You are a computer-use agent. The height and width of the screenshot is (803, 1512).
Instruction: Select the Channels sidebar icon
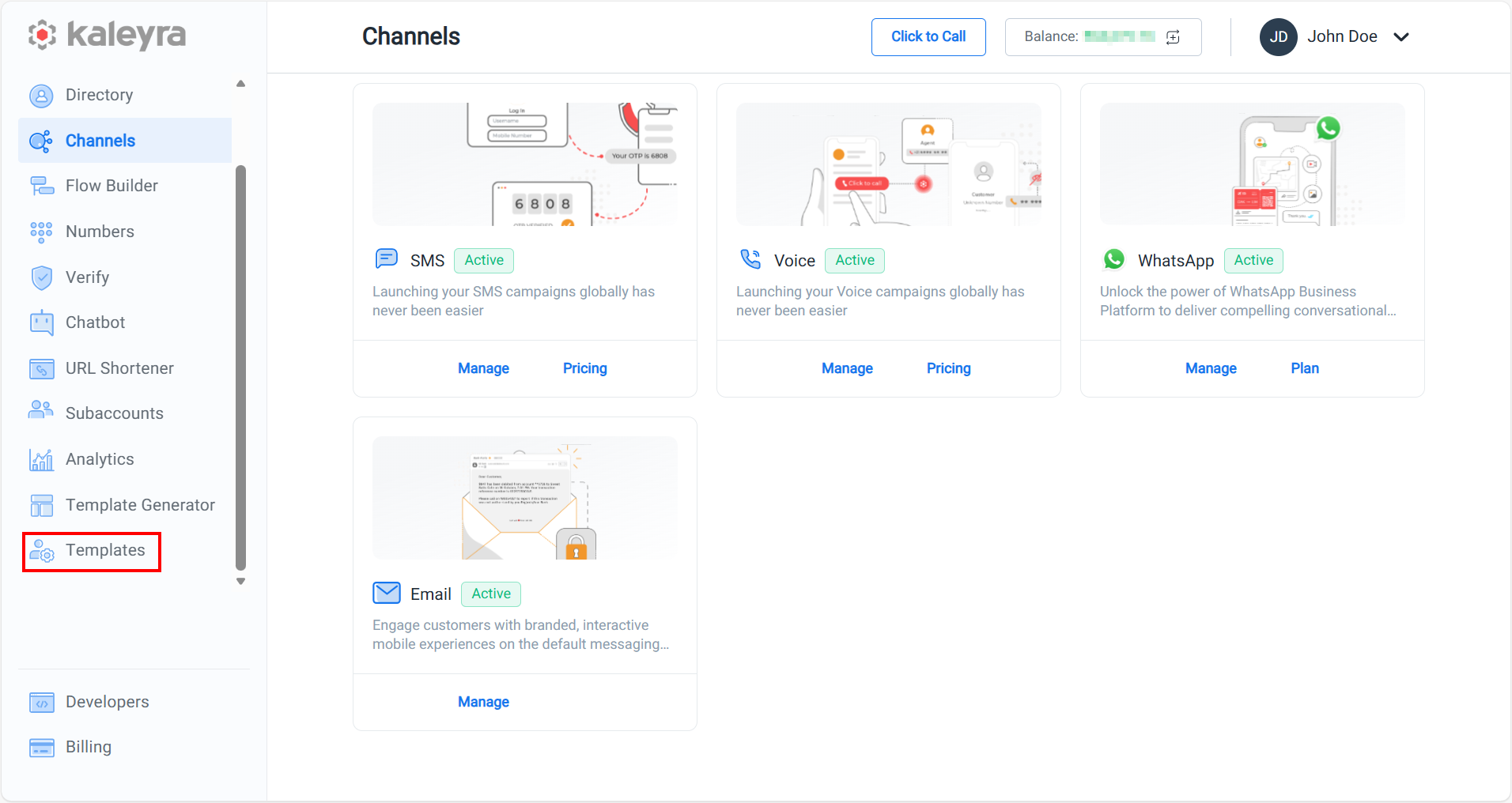41,141
